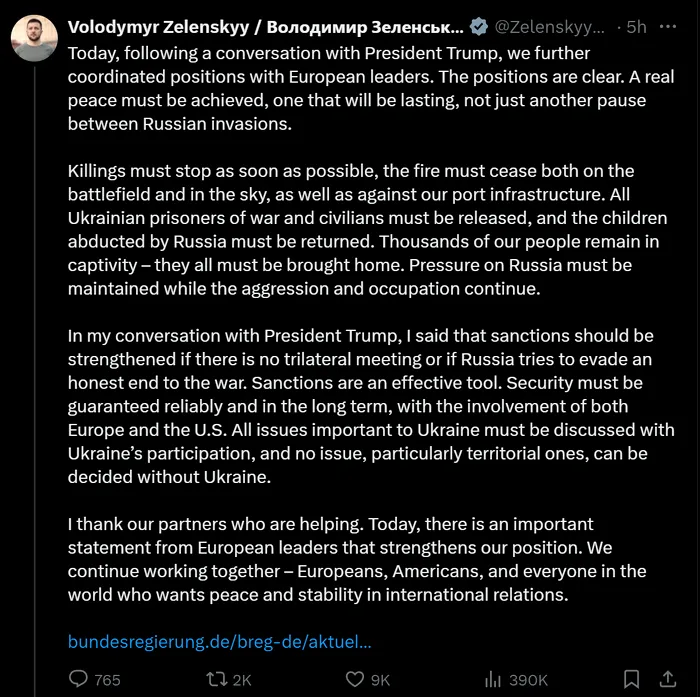Click the 390K views count
700x697 pixels.
527,680
